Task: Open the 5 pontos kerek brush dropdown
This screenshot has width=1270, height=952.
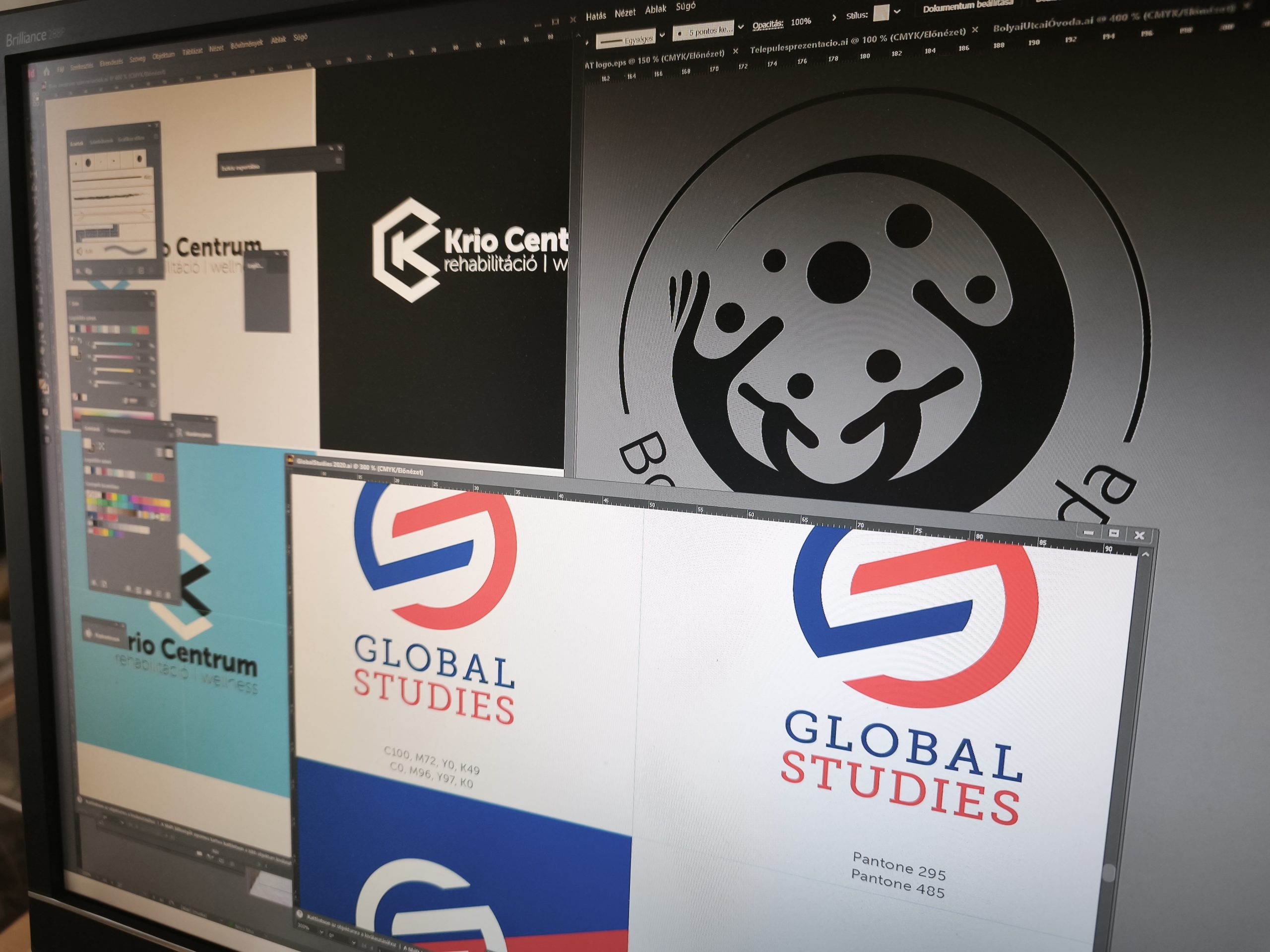Action: tap(740, 27)
